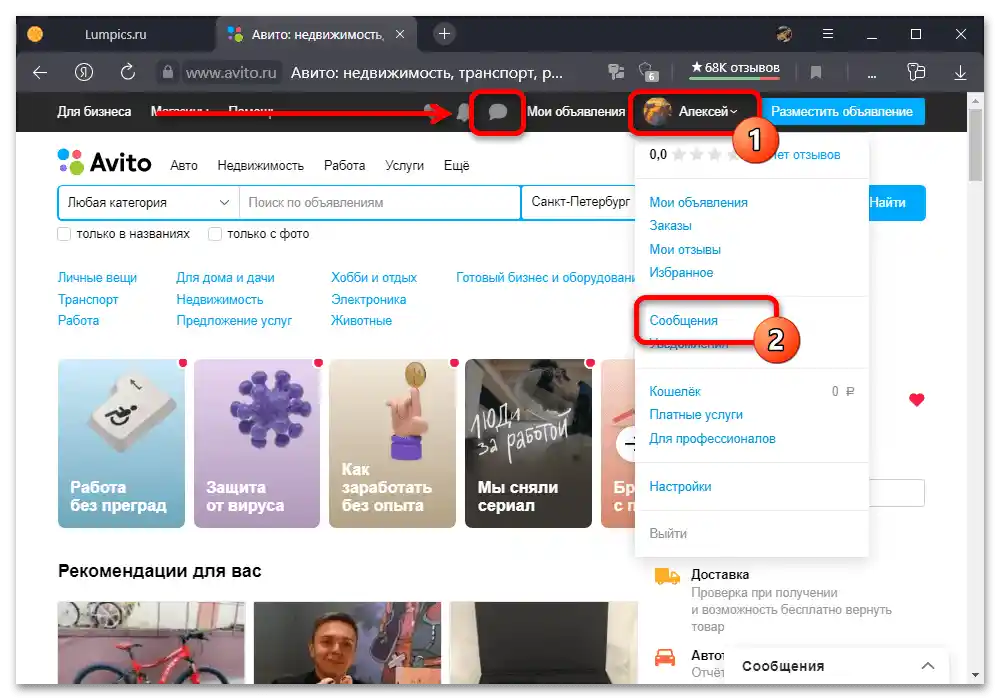Open Настройки in account menu
Screen dimensions: 1000x700
point(680,486)
